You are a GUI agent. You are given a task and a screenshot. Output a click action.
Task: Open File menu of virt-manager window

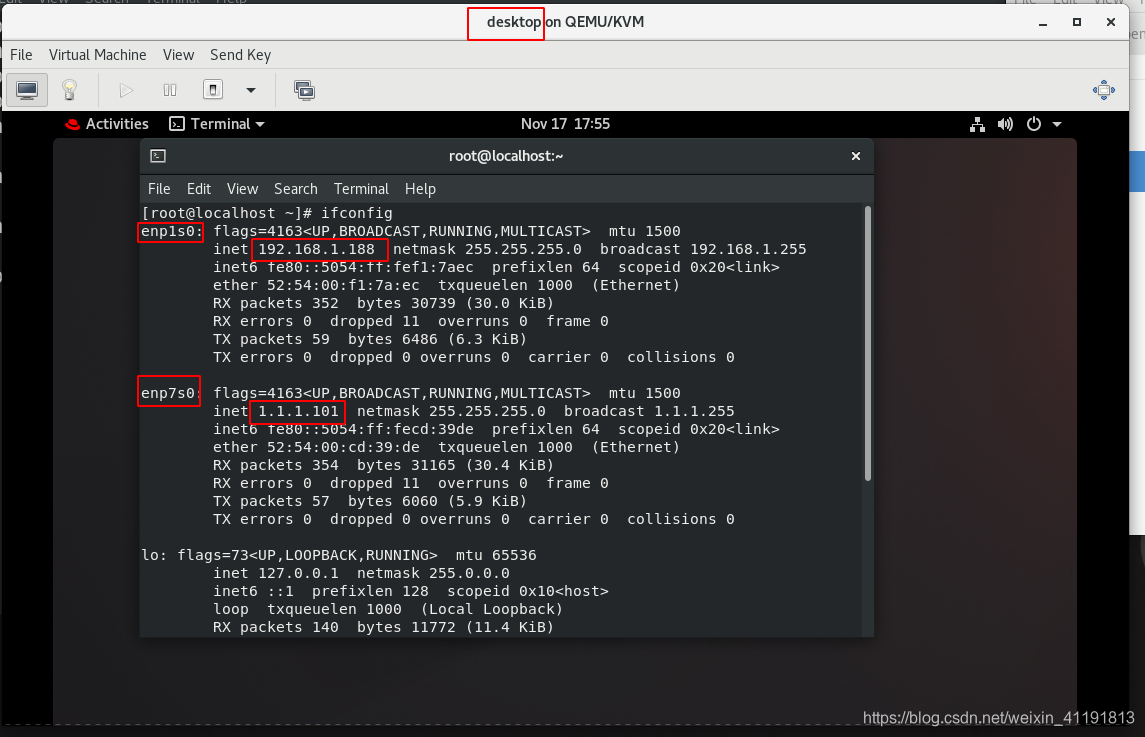(21, 55)
